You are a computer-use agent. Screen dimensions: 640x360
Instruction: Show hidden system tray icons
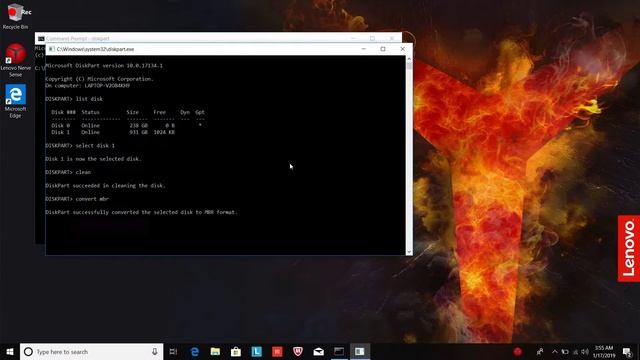(x=555, y=351)
